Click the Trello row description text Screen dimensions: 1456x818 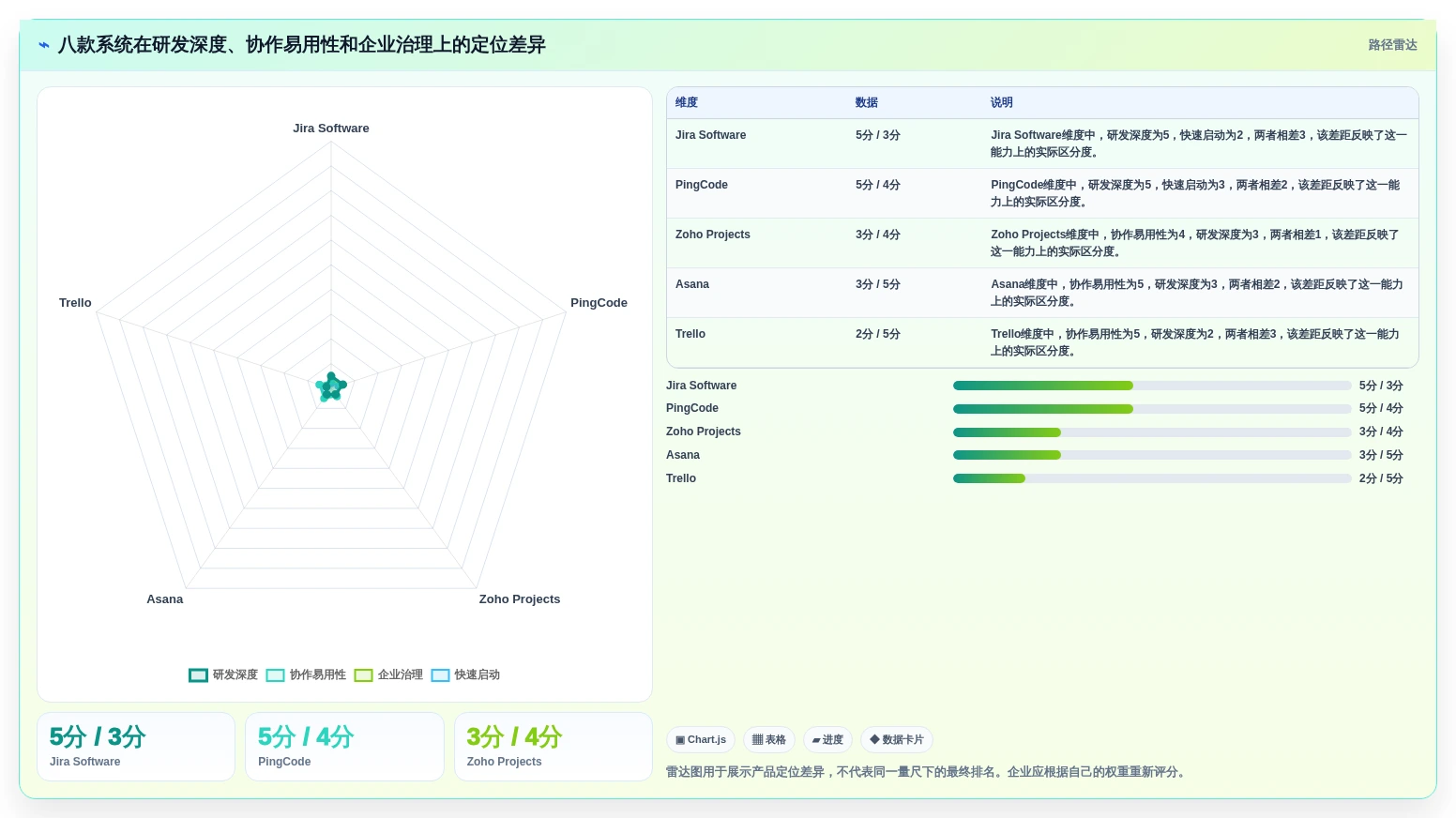tap(1195, 342)
